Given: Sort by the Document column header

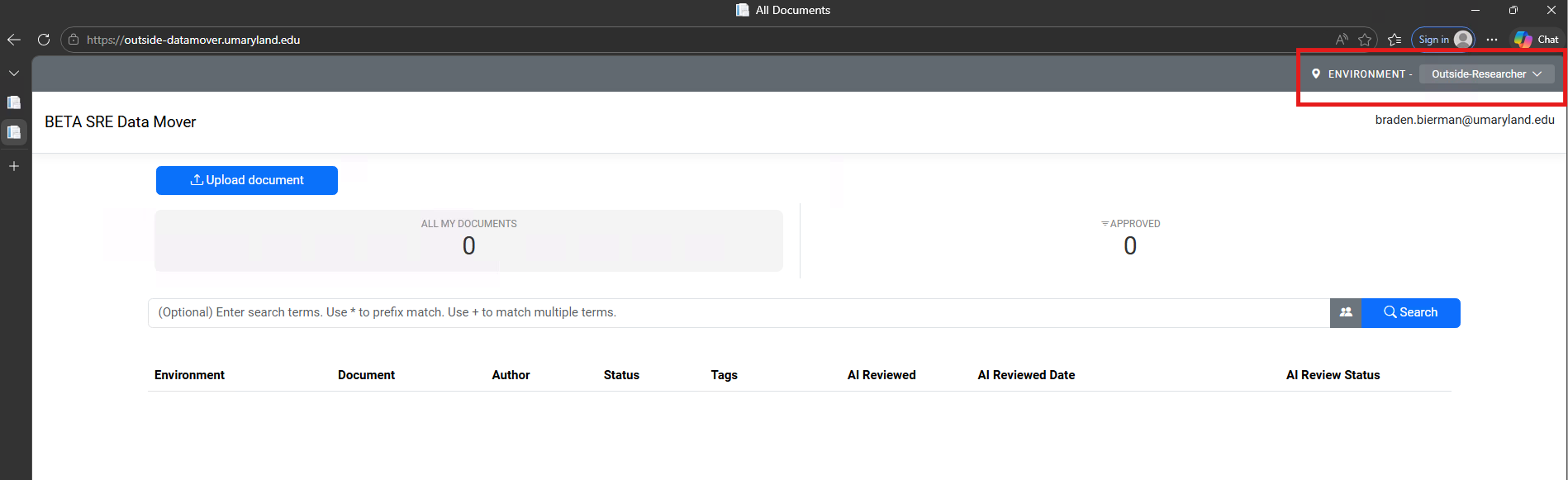Looking at the screenshot, I should 366,375.
